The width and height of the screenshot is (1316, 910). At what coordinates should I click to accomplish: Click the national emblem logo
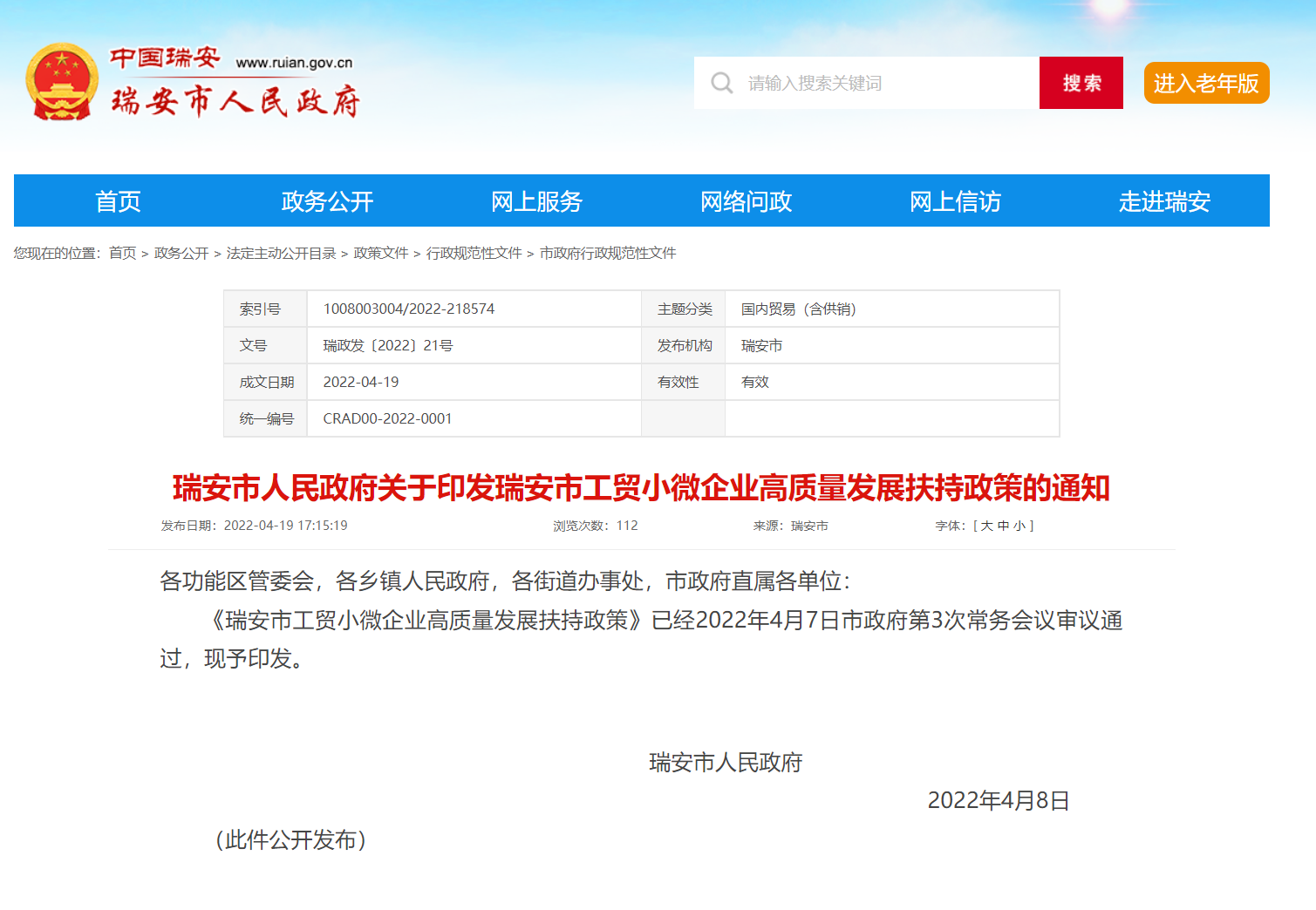pyautogui.click(x=61, y=82)
